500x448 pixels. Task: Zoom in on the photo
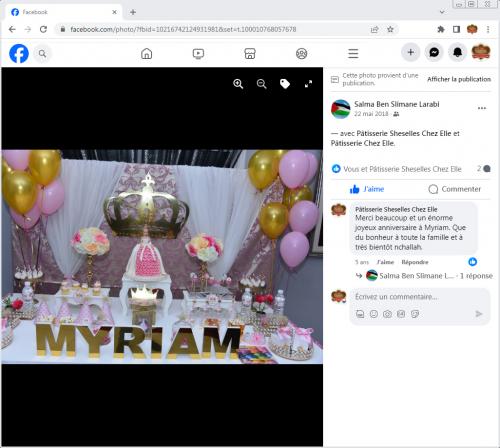pos(238,84)
